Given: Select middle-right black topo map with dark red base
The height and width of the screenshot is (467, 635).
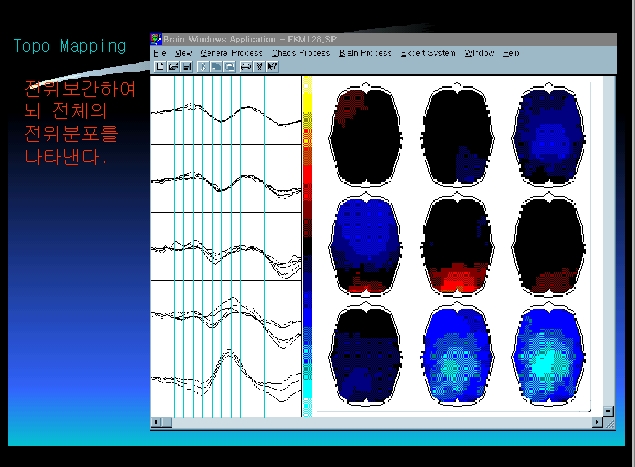Looking at the screenshot, I should [x=548, y=245].
